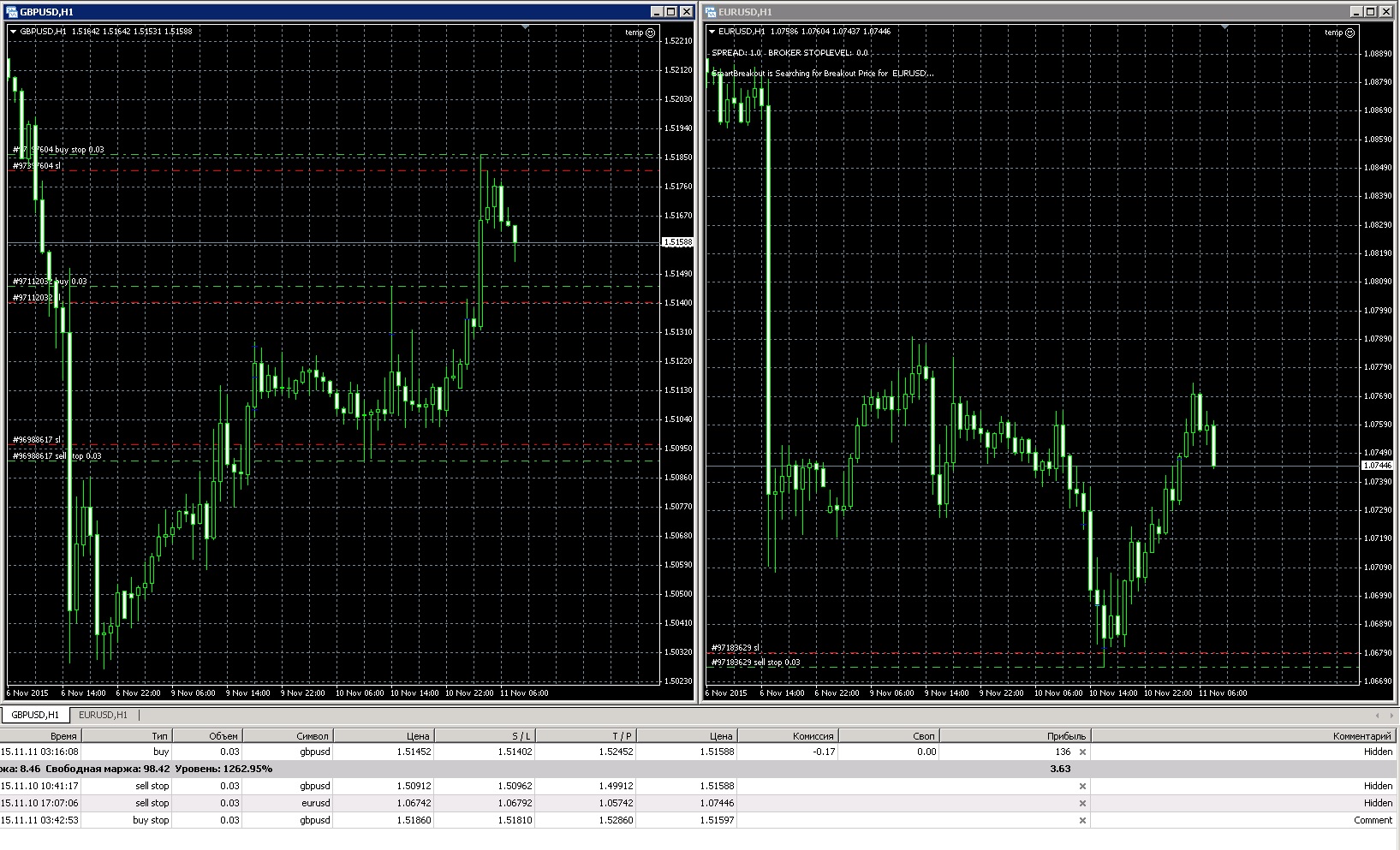
Task: Switch to the GBPUSD,H1 chart tab
Action: [35, 715]
